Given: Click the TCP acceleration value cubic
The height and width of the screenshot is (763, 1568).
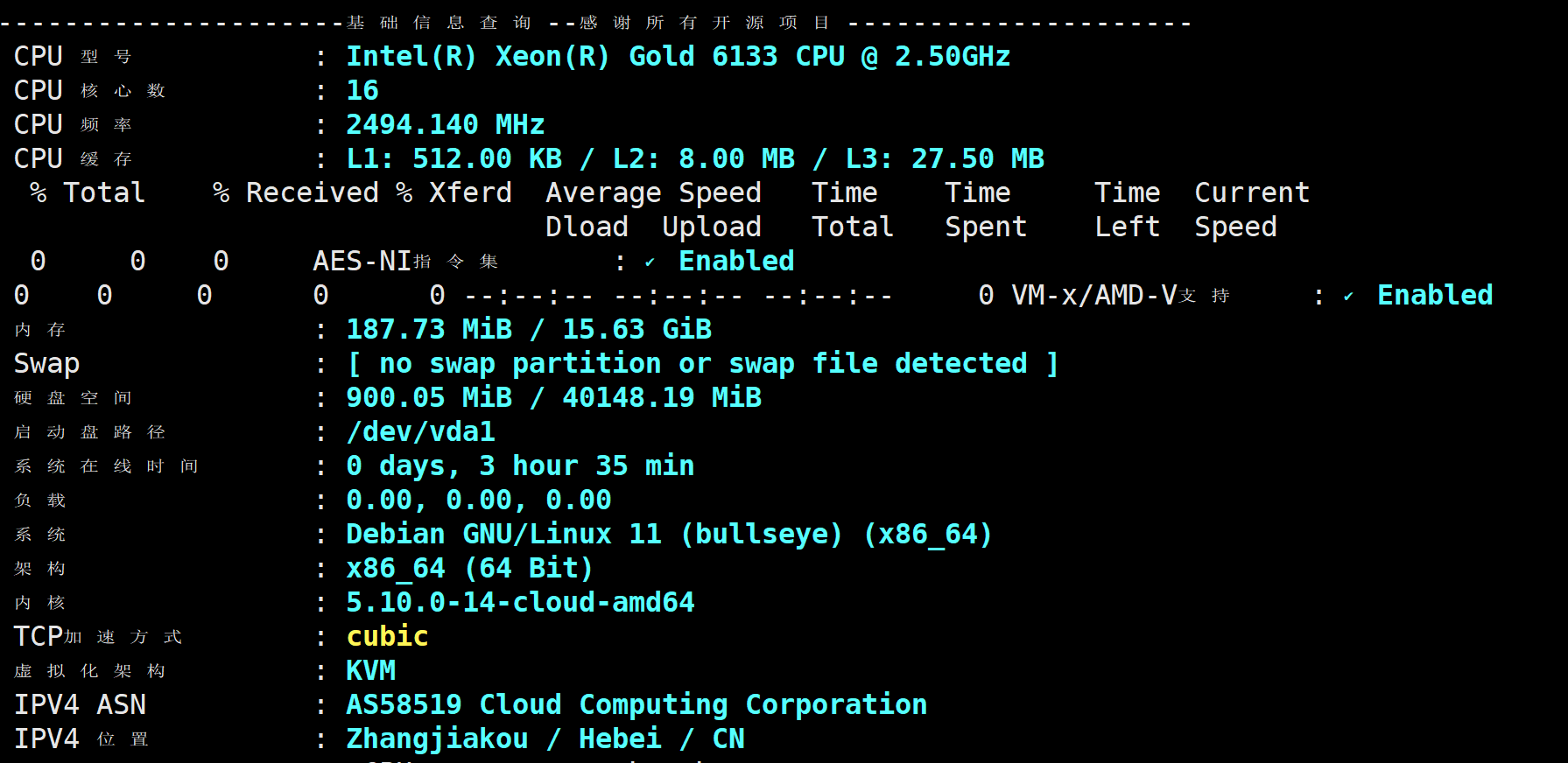Looking at the screenshot, I should coord(387,636).
